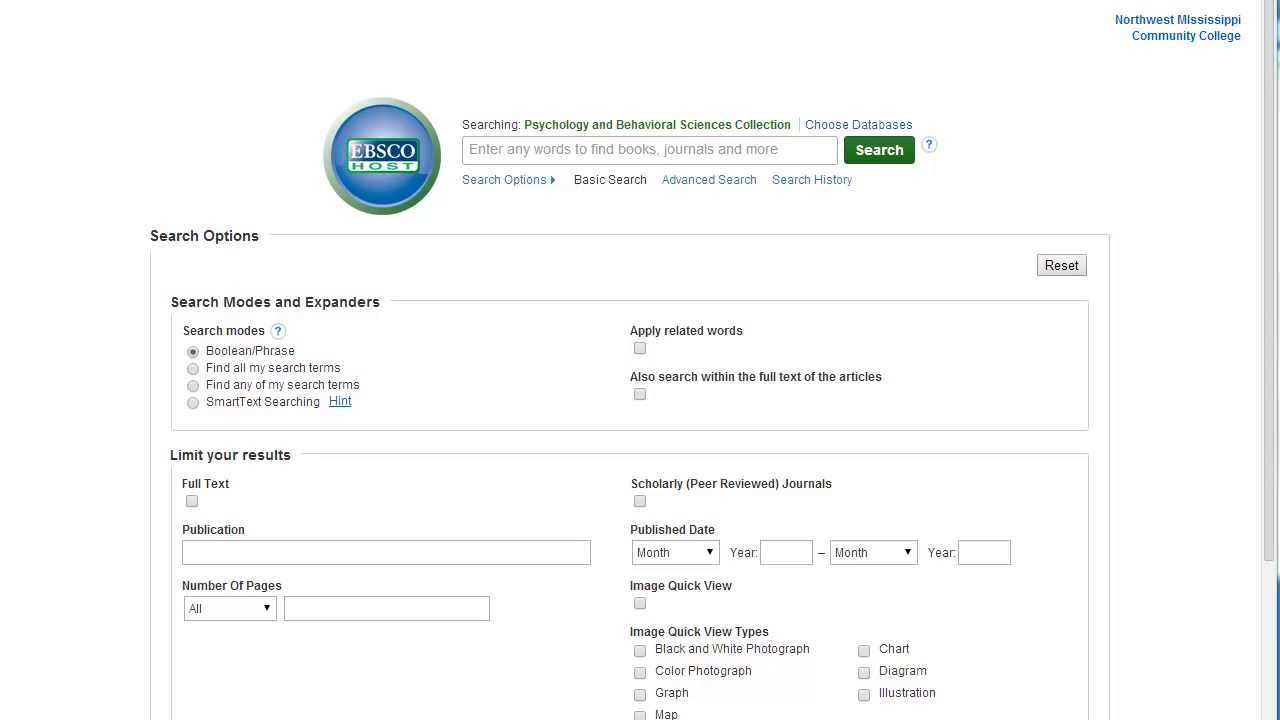
Task: Click the end Year field
Action: [x=984, y=553]
